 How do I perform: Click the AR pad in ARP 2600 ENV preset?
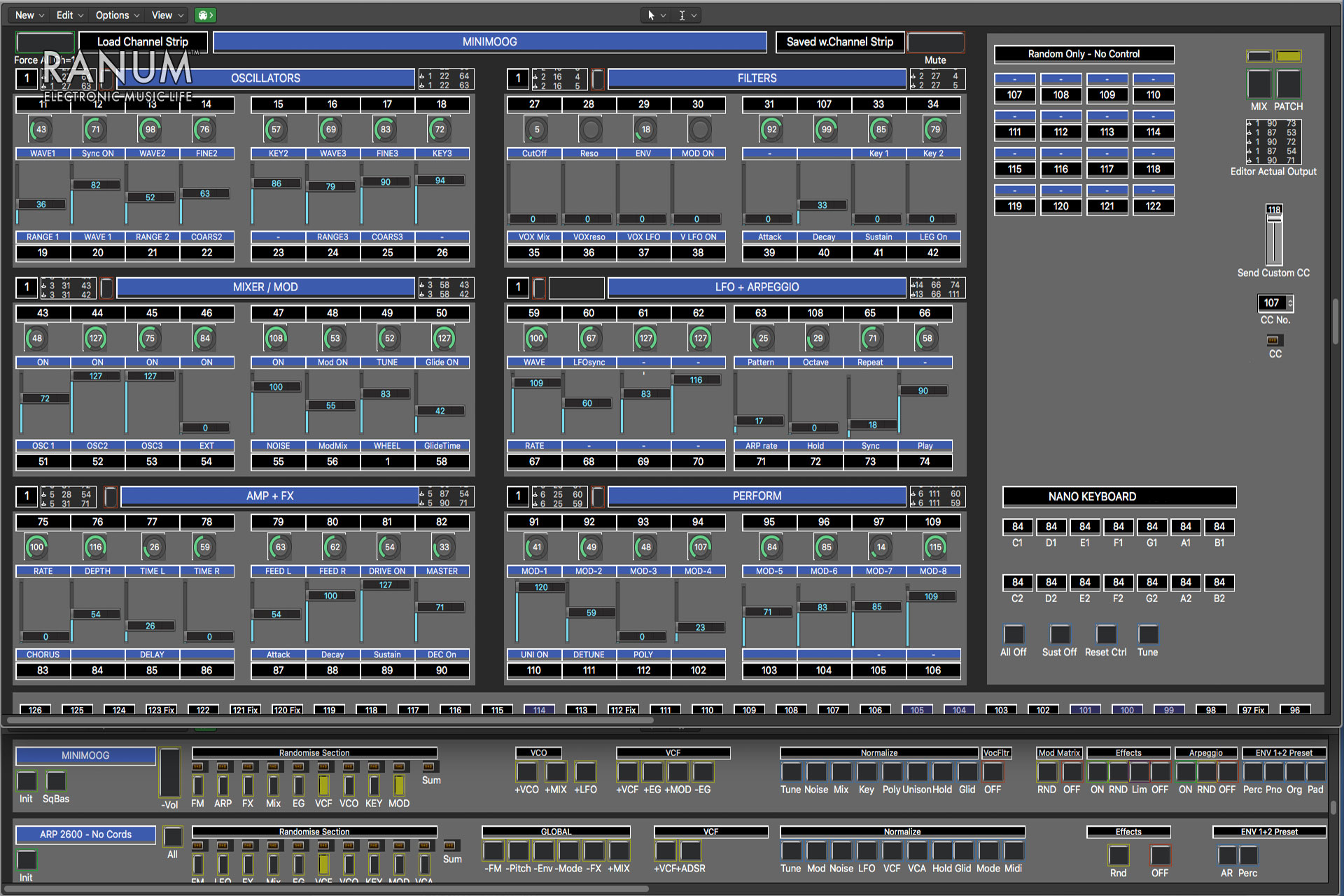pyautogui.click(x=1227, y=855)
